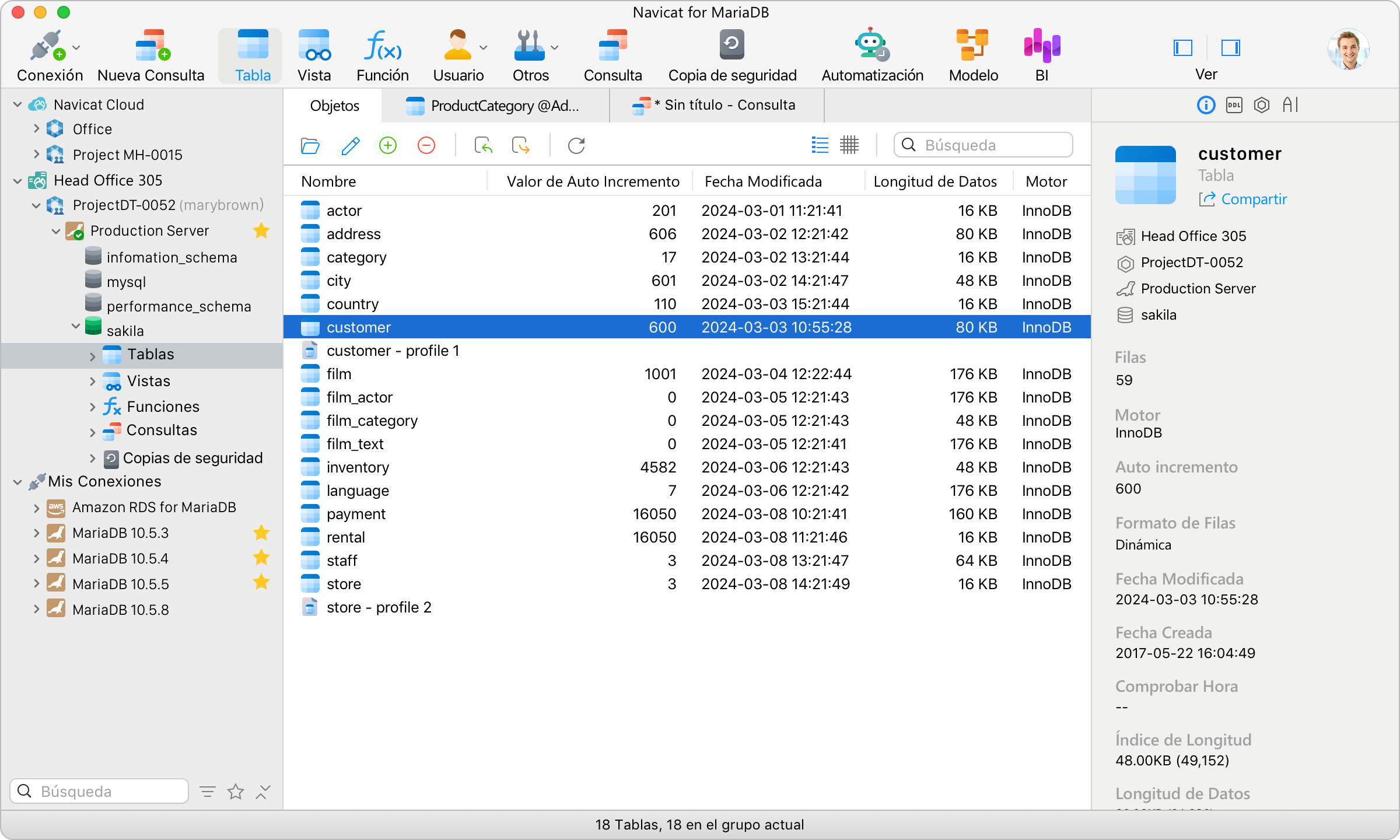The width and height of the screenshot is (1400, 840).
Task: Expand the Vistas tree node
Action: point(92,381)
